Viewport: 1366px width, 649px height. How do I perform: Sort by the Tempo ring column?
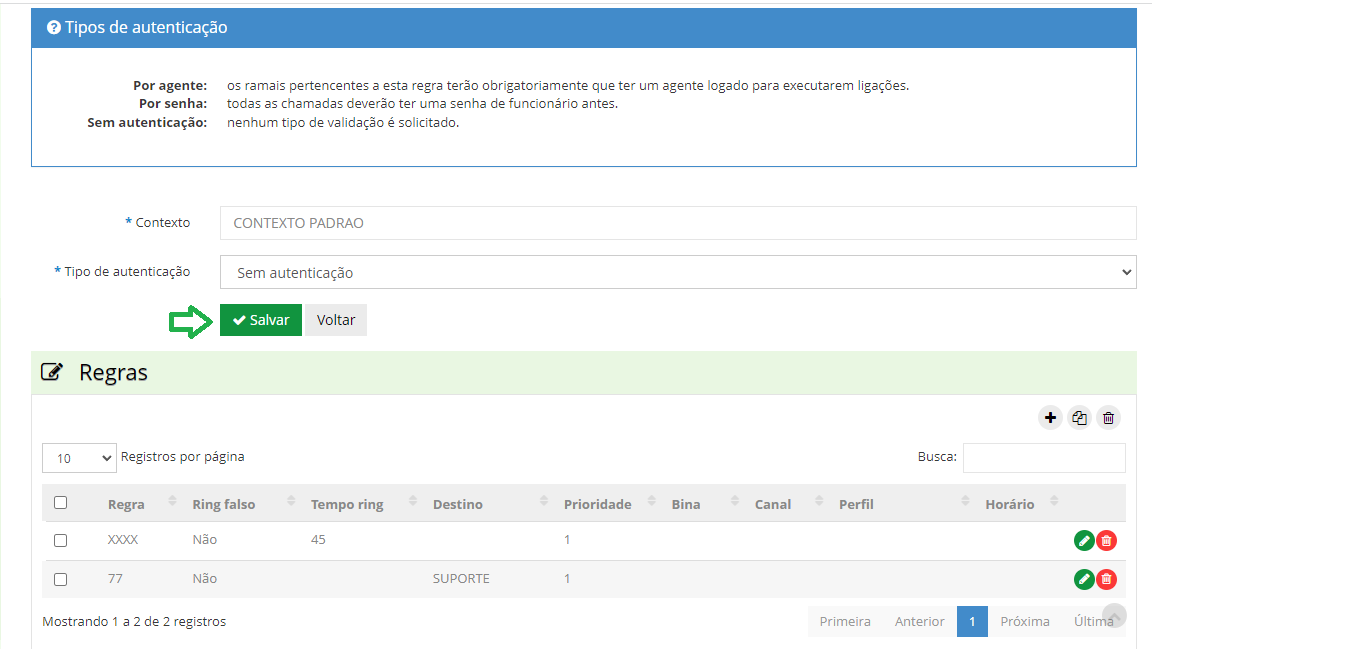point(361,504)
